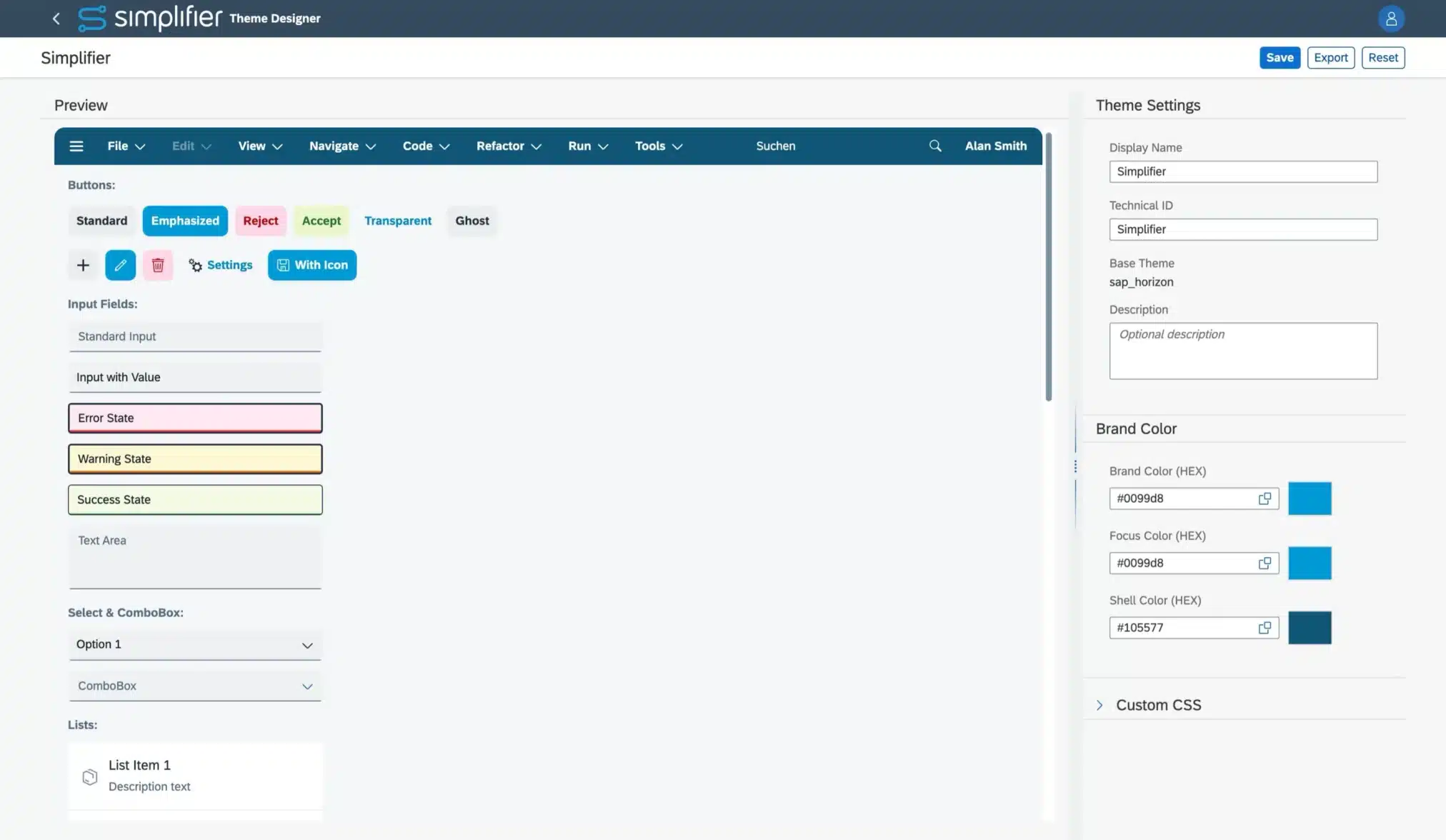Click the Focus Color swatch
Viewport: 1446px width, 840px height.
(1309, 563)
